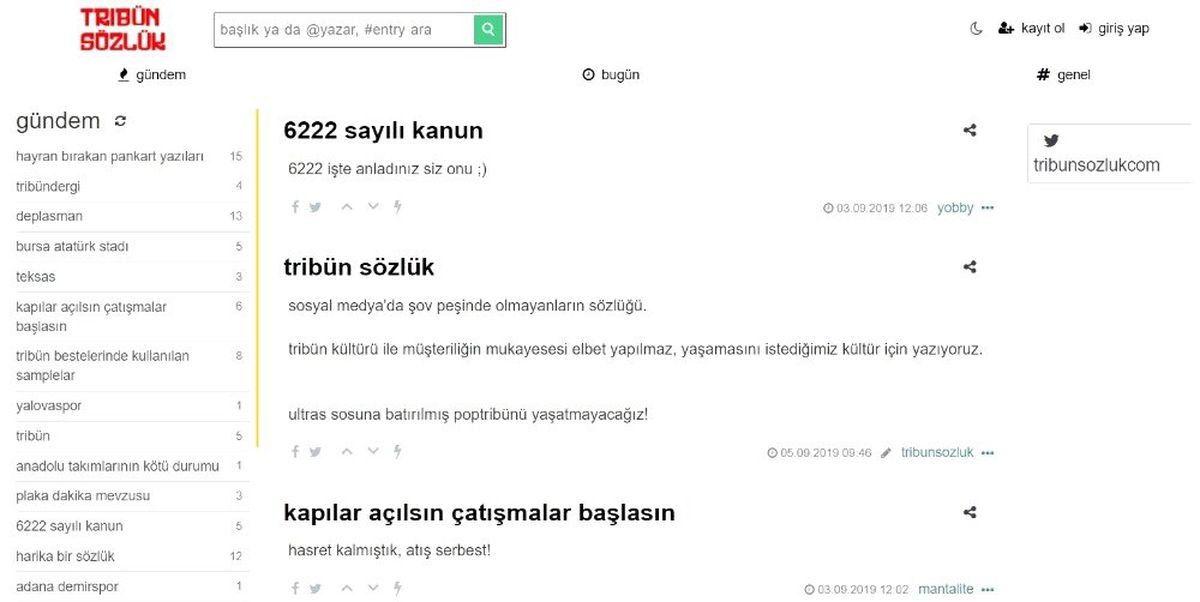The height and width of the screenshot is (602, 1200).
Task: Open more options for yobby's entry
Action: point(988,208)
